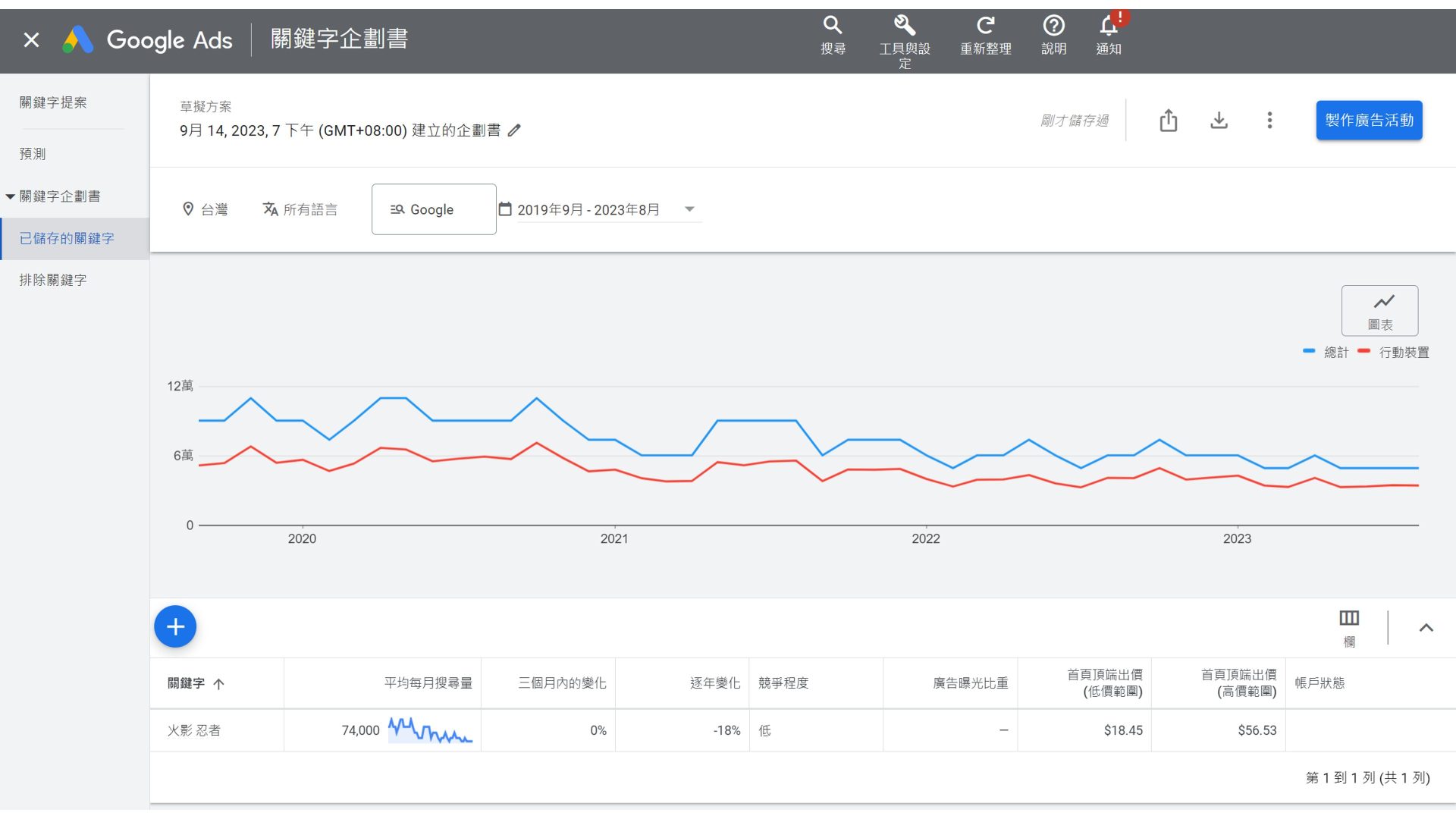The width and height of the screenshot is (1456, 819).
Task: Open notifications bell icon
Action: pos(1108,27)
